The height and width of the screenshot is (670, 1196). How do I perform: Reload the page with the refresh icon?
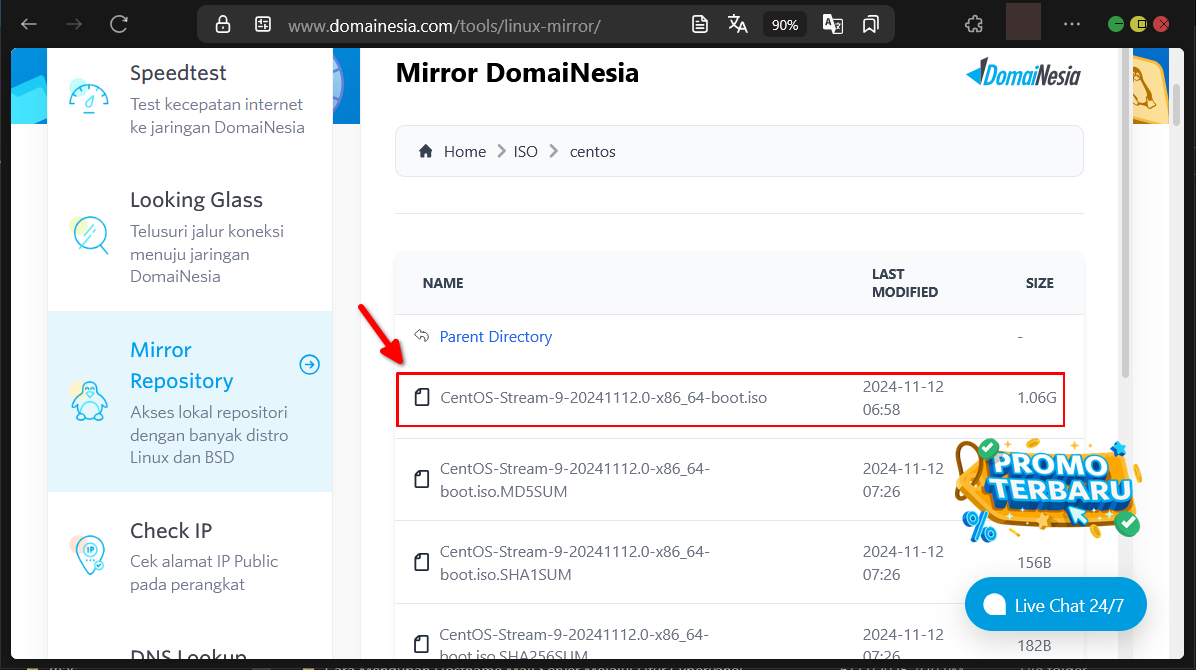pos(119,24)
